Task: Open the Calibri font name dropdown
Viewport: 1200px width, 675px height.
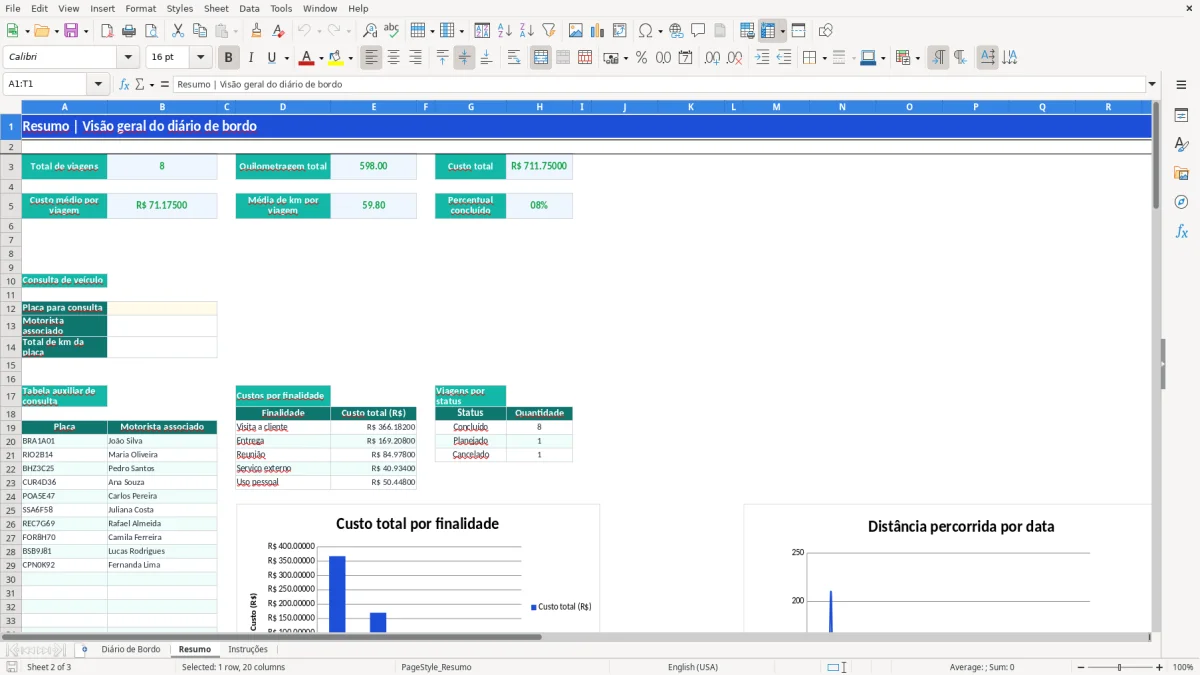Action: click(x=128, y=58)
